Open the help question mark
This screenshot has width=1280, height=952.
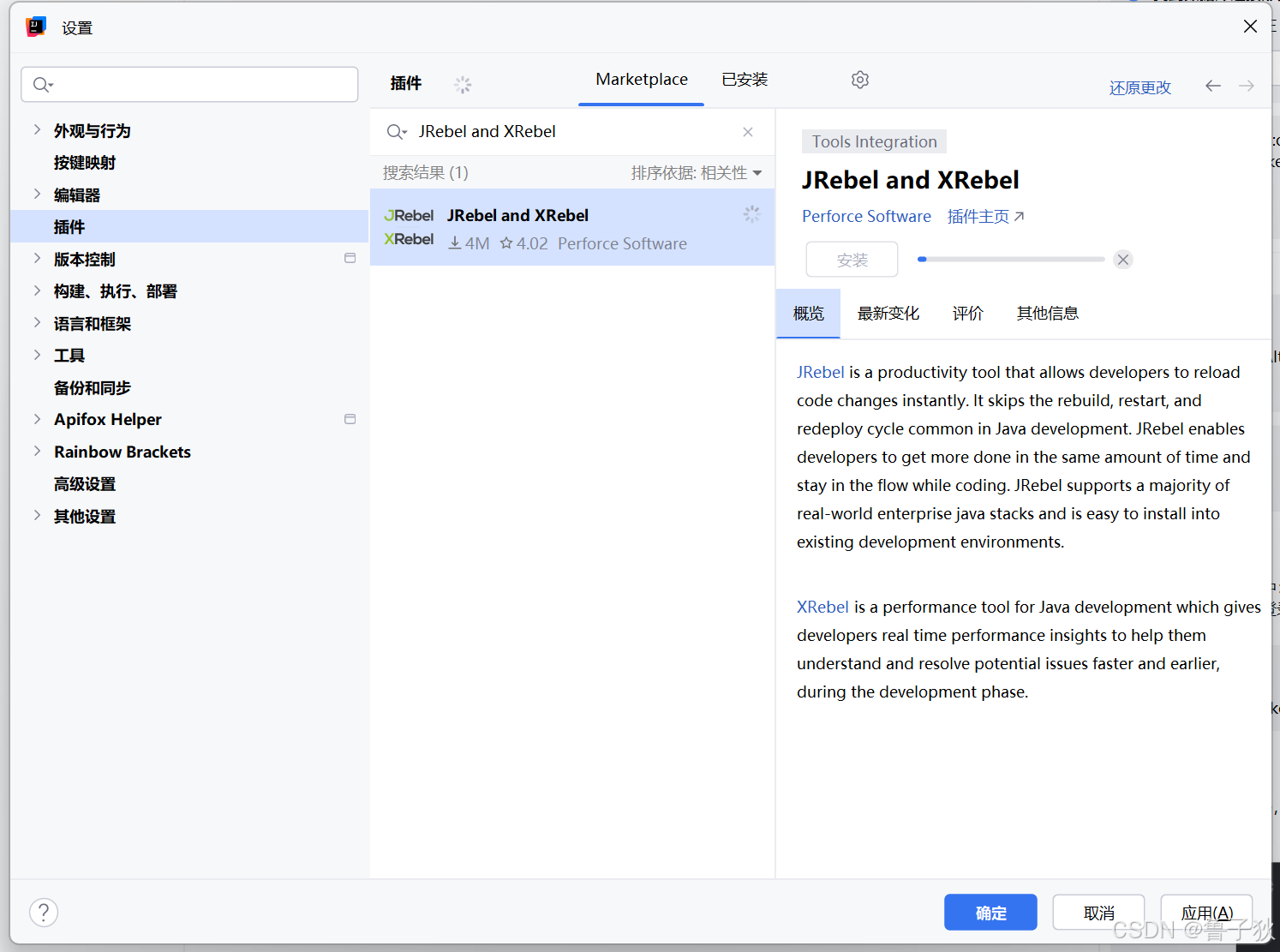[x=44, y=913]
